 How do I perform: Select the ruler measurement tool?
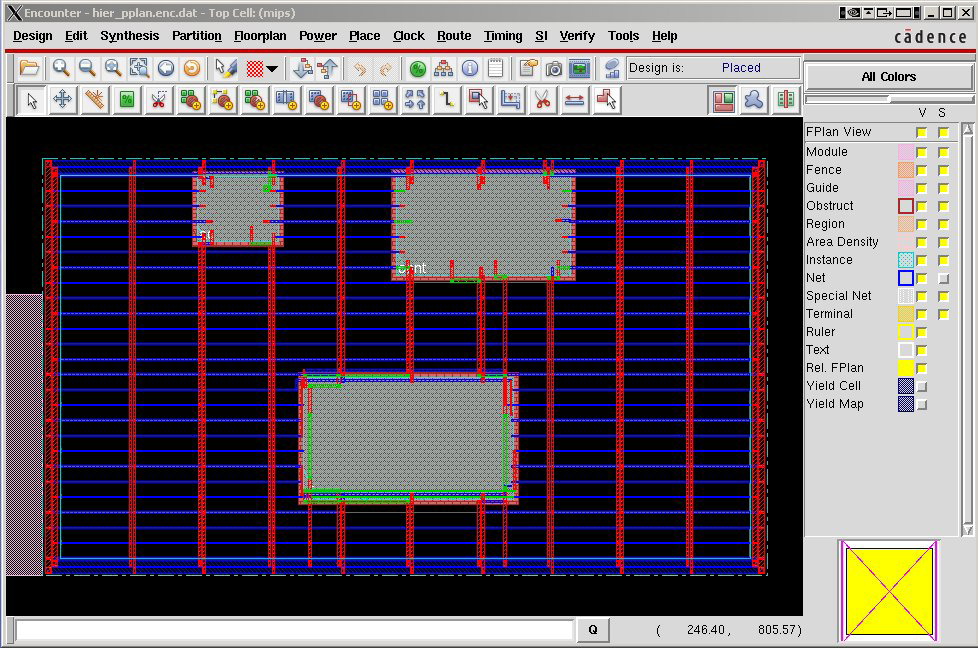[94, 100]
